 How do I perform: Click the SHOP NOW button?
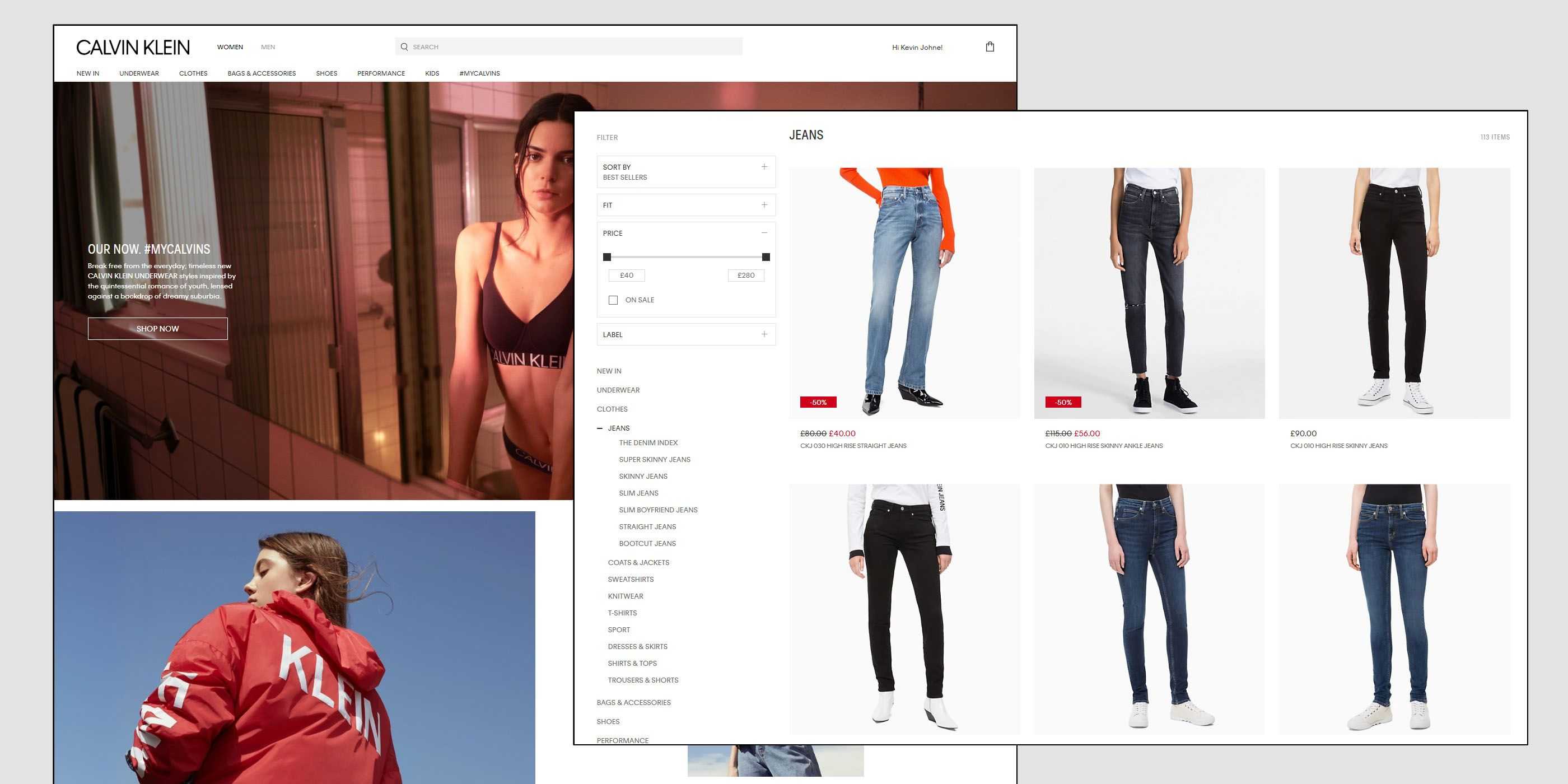pyautogui.click(x=158, y=329)
